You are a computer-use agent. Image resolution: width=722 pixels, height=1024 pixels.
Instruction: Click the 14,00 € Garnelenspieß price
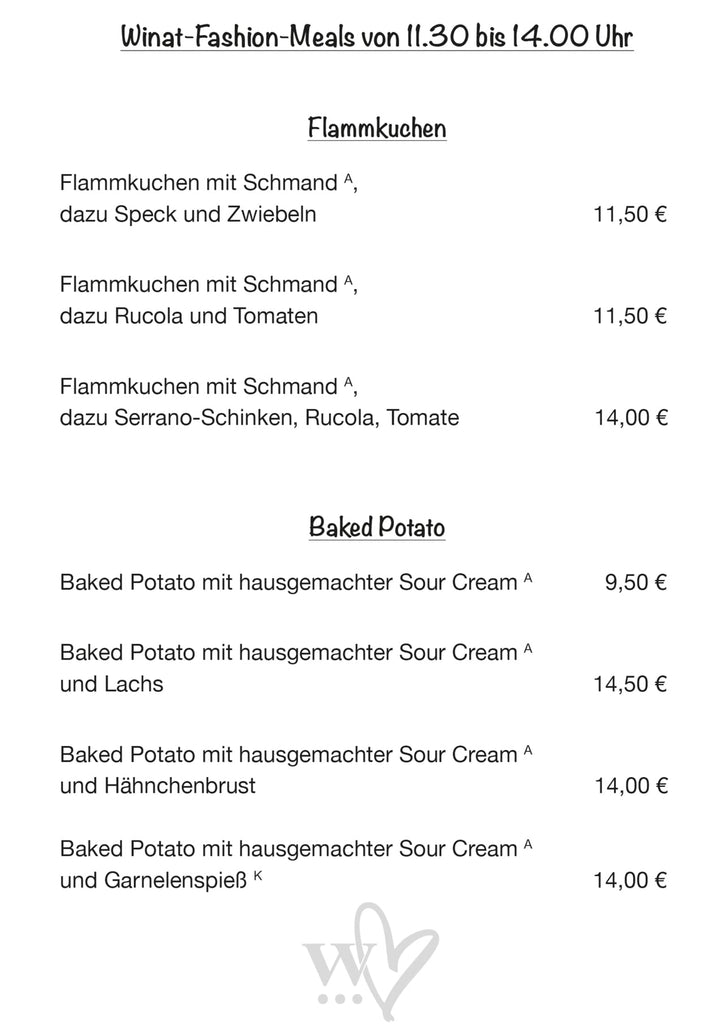629,881
